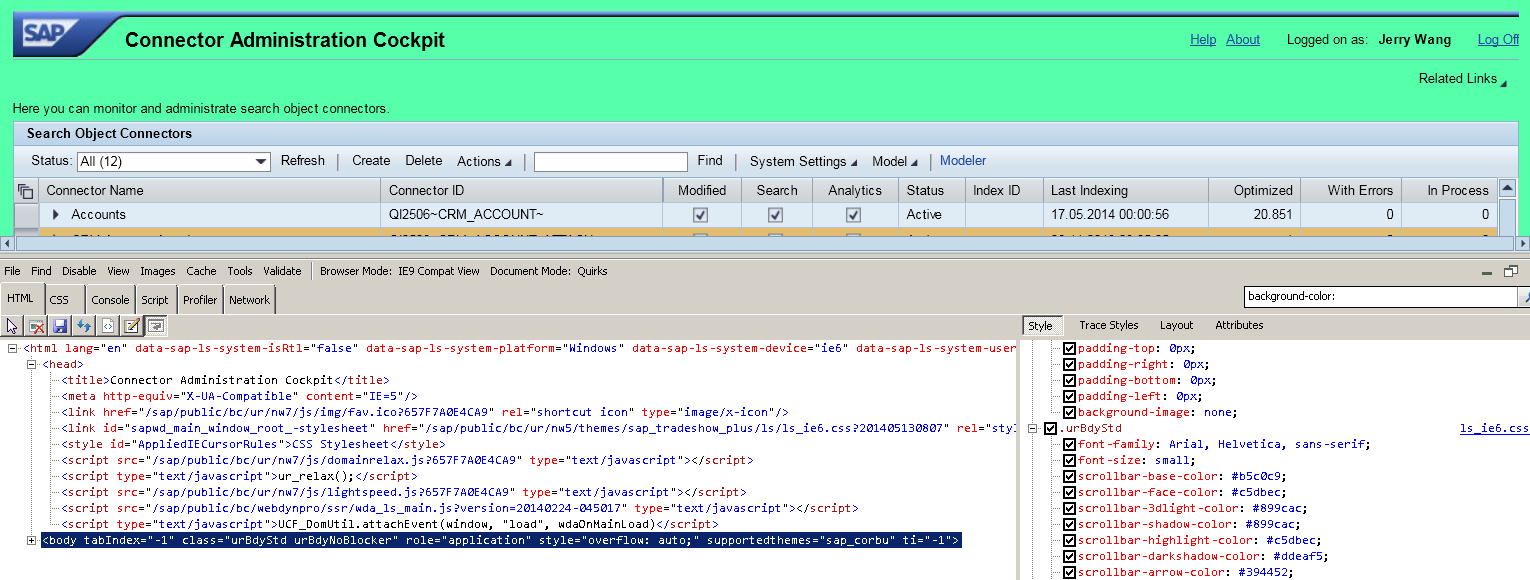Open the Images menu
The width and height of the screenshot is (1530, 580).
click(158, 271)
